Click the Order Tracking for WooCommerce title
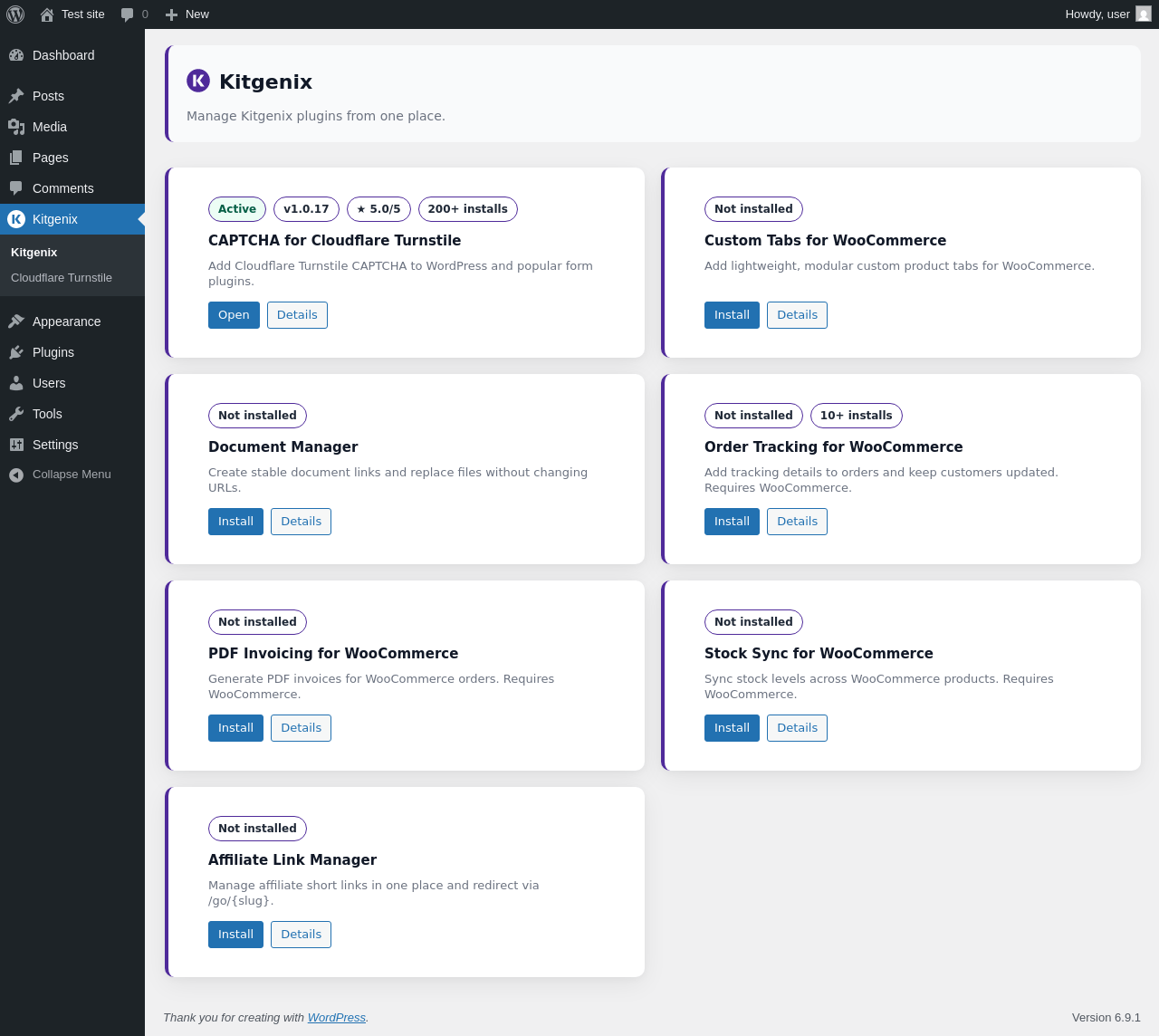 click(x=834, y=447)
